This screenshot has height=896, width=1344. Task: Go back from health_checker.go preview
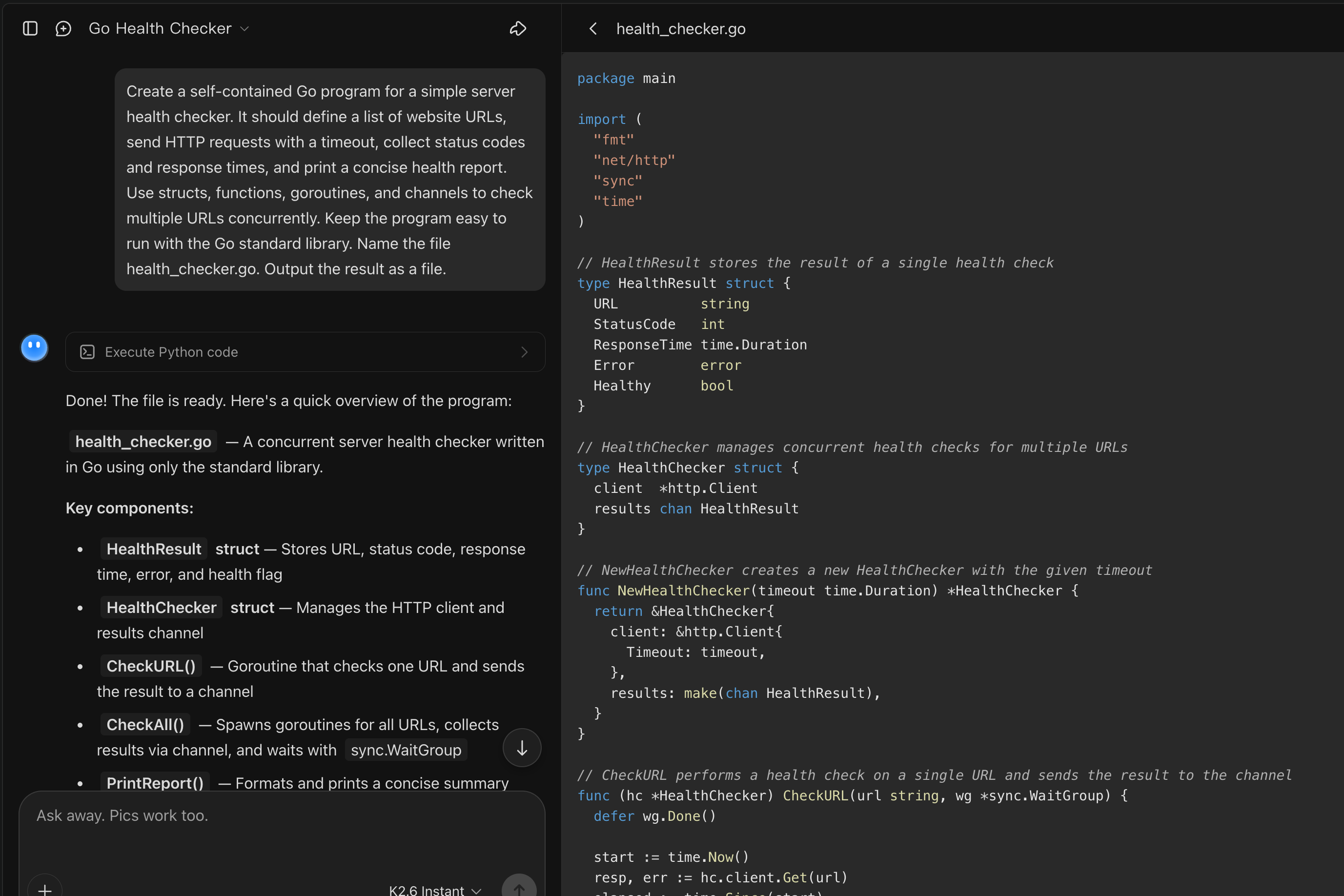click(593, 29)
